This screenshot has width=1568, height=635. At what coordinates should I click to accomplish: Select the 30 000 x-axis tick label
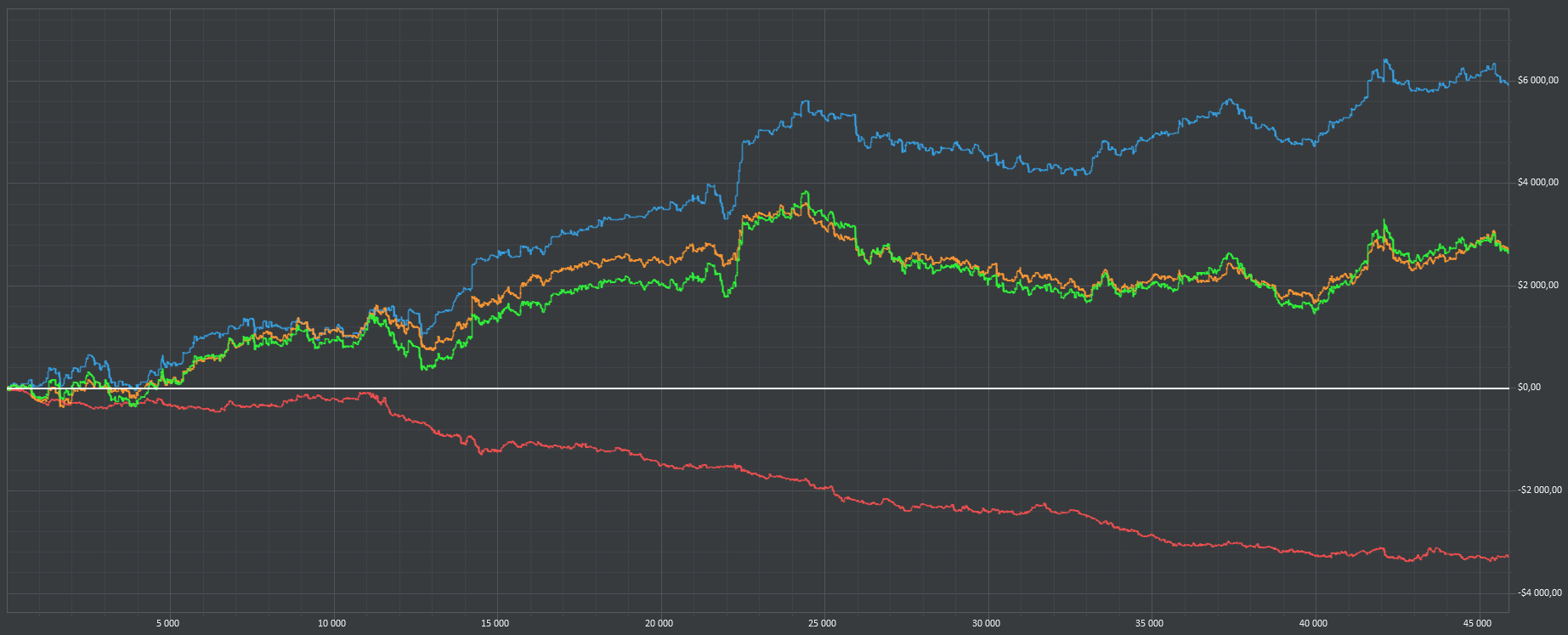point(986,624)
